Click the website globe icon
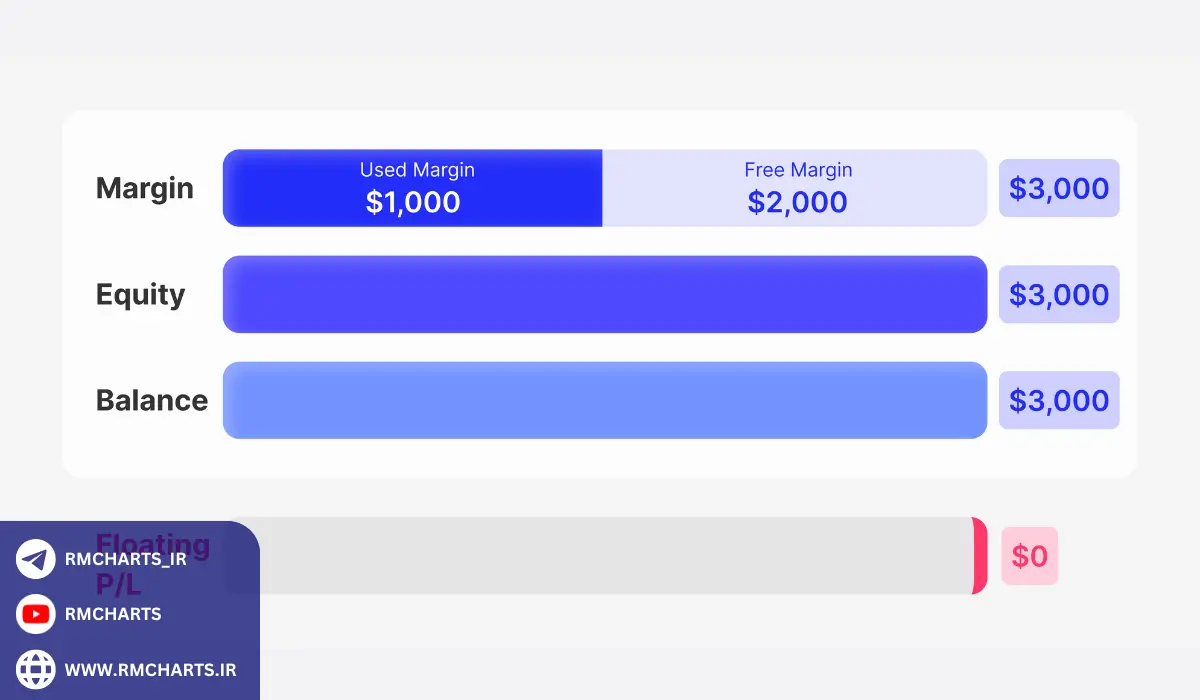Viewport: 1200px width, 700px height. point(36,669)
